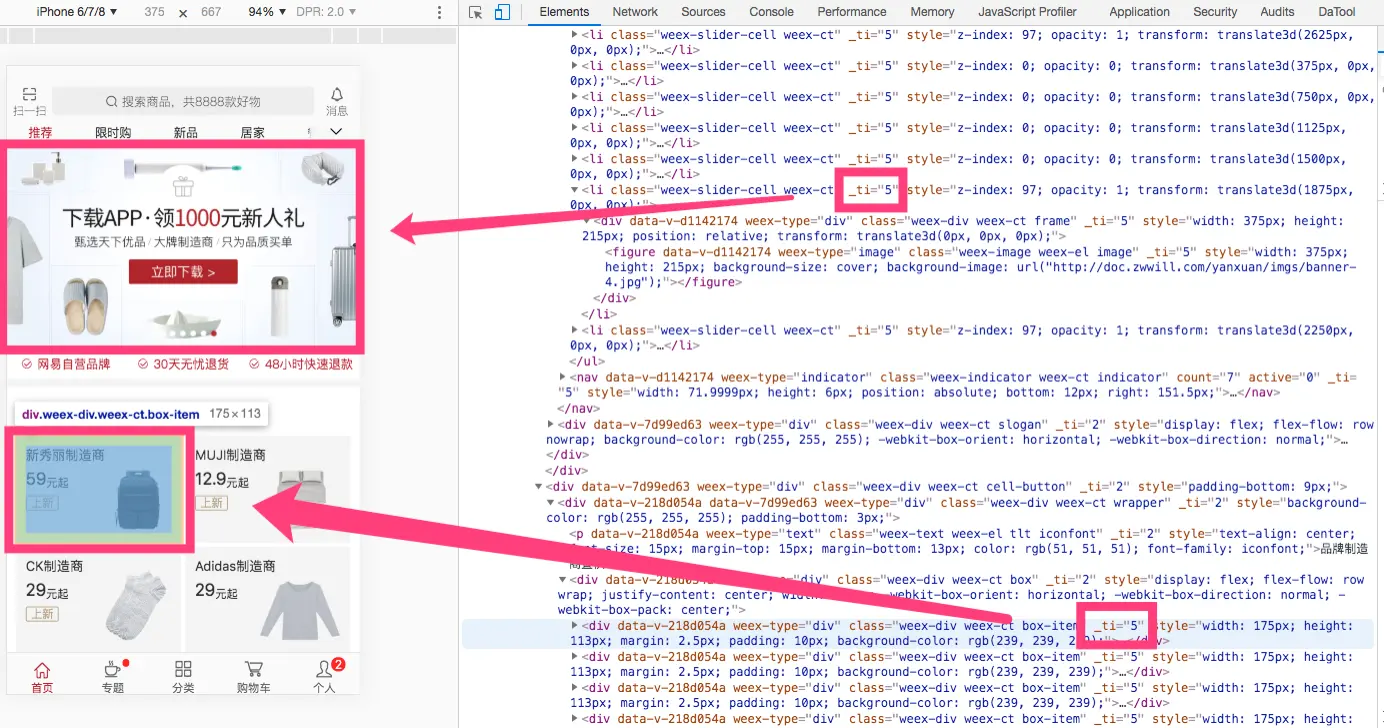
Task: Open the Performance tab
Action: click(x=852, y=12)
